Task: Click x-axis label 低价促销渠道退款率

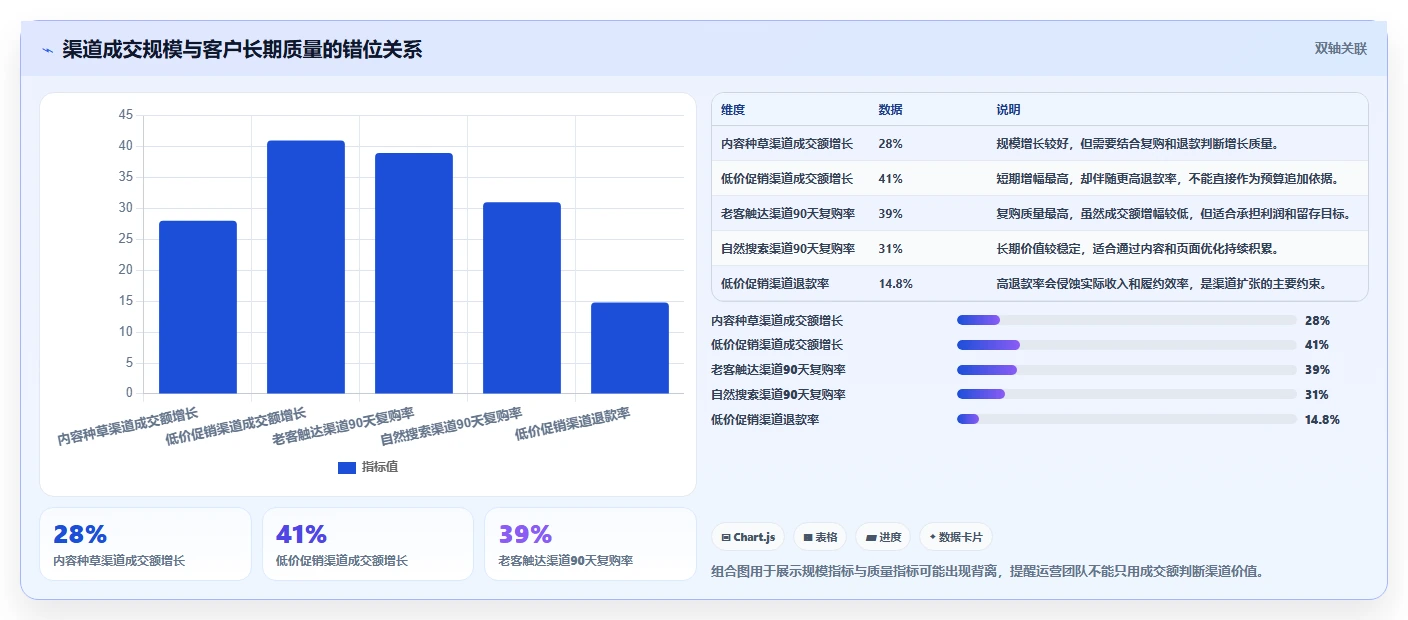Action: pyautogui.click(x=572, y=424)
